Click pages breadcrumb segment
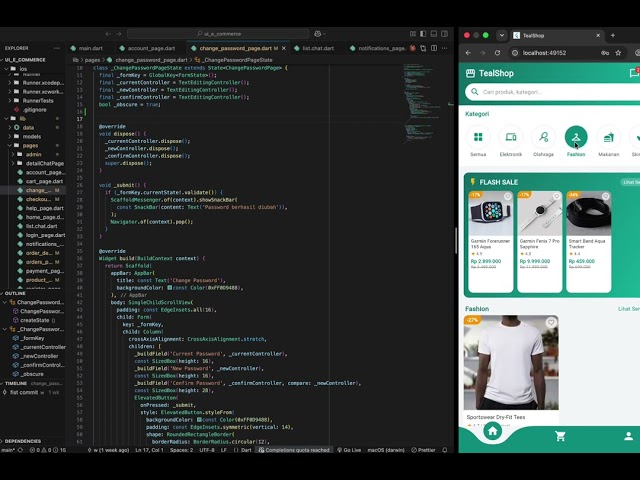Viewport: 640px width, 480px height. (x=92, y=60)
